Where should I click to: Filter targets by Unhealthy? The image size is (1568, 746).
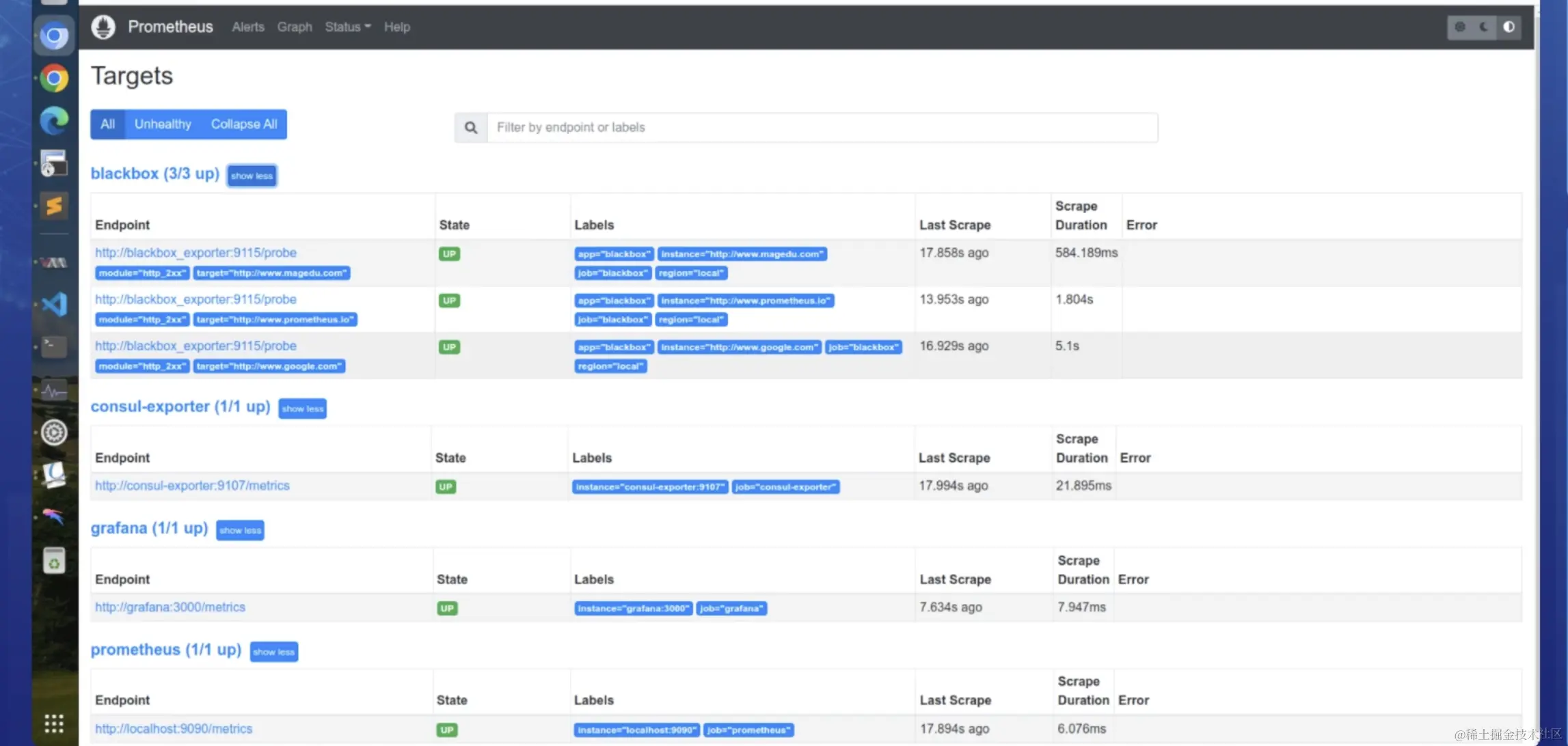(163, 124)
